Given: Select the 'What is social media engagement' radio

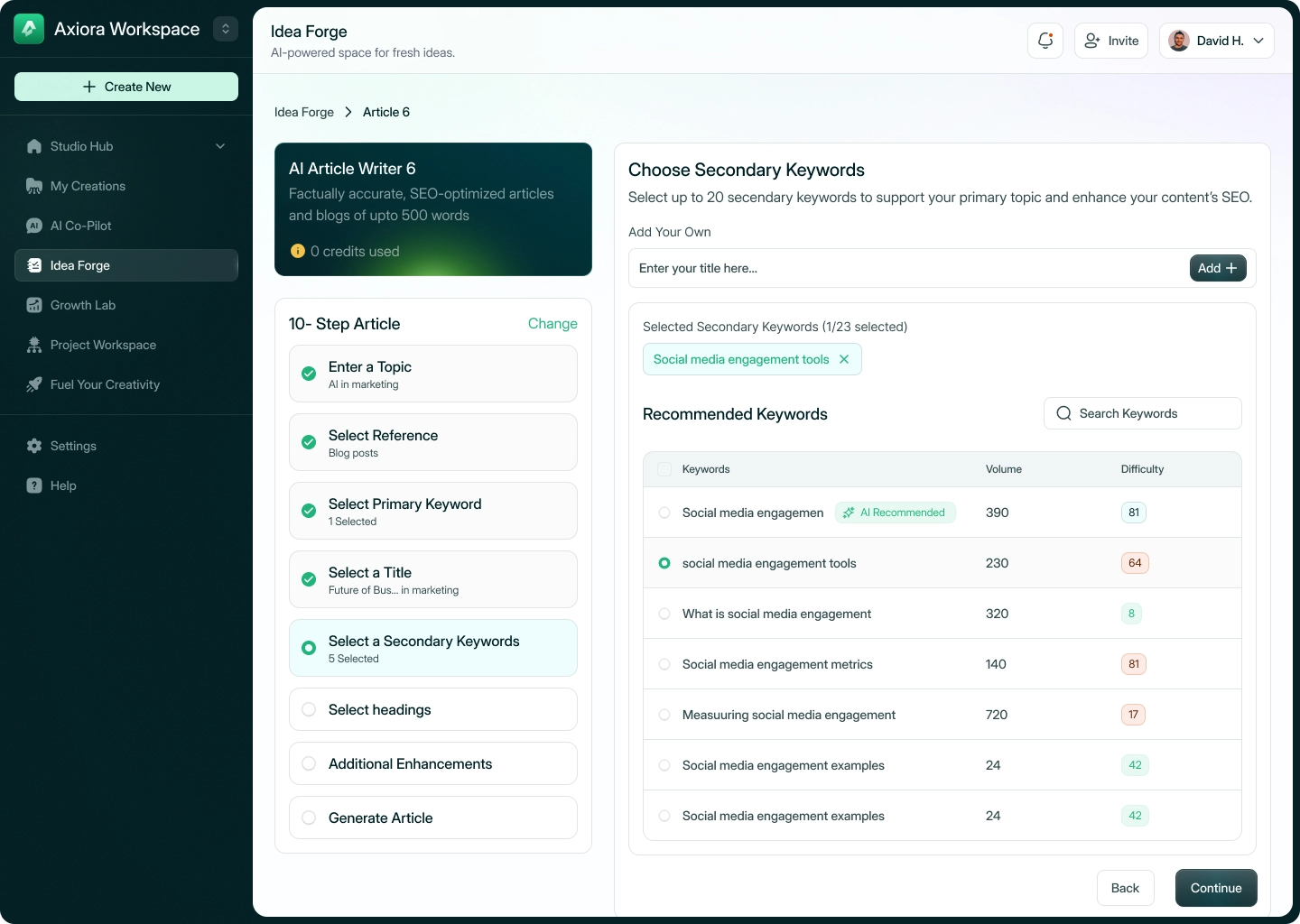Looking at the screenshot, I should pos(664,614).
